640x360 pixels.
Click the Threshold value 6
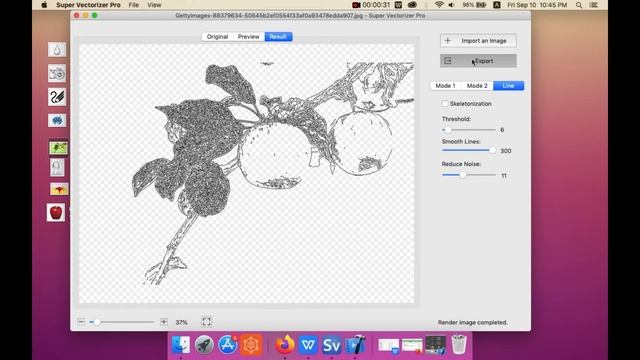pyautogui.click(x=502, y=130)
